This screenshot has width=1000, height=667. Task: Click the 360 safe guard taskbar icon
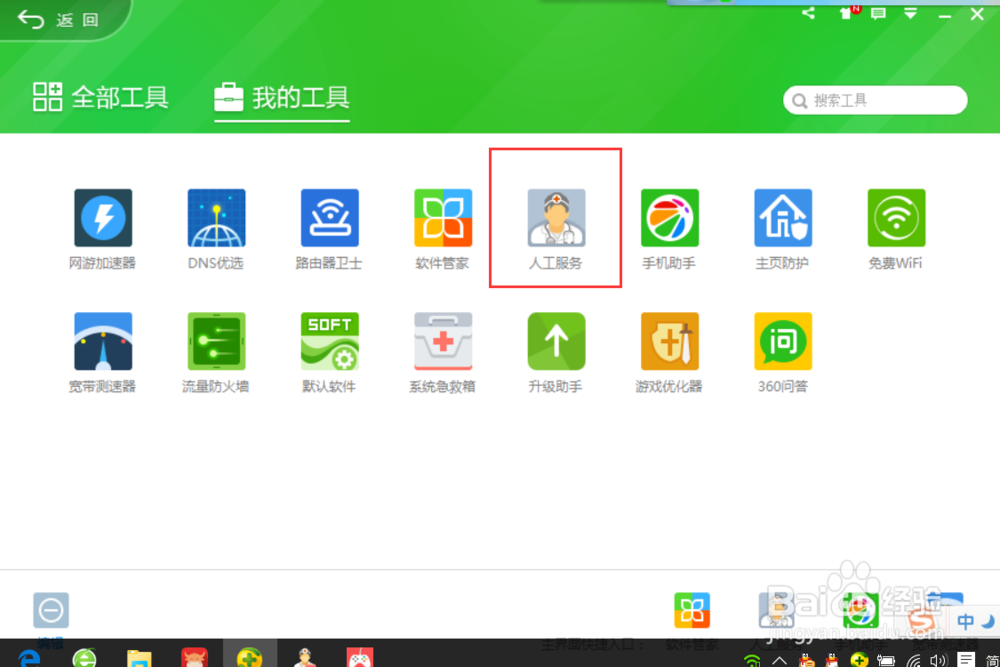[249, 657]
